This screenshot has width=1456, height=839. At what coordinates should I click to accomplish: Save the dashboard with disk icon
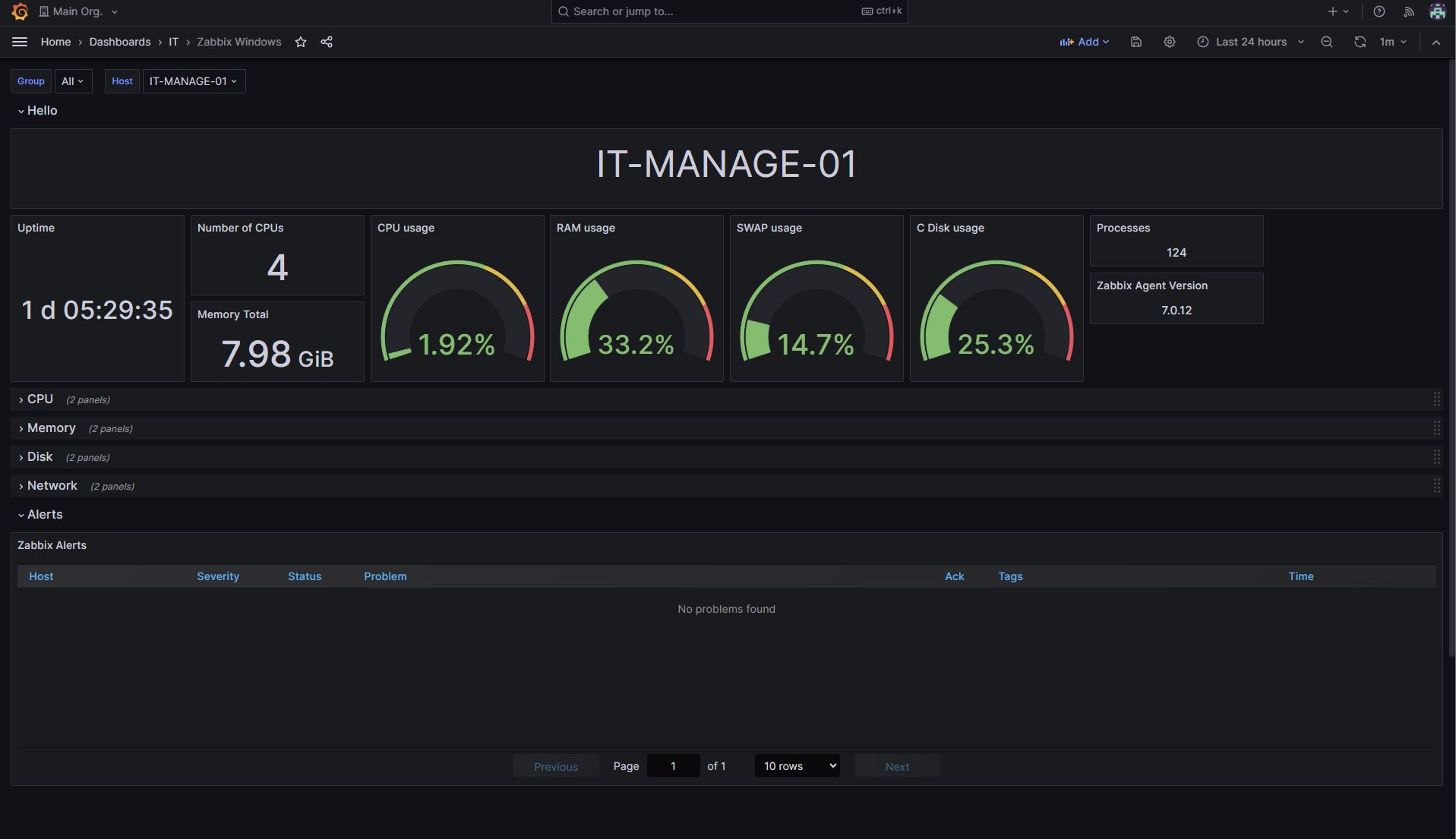point(1136,42)
